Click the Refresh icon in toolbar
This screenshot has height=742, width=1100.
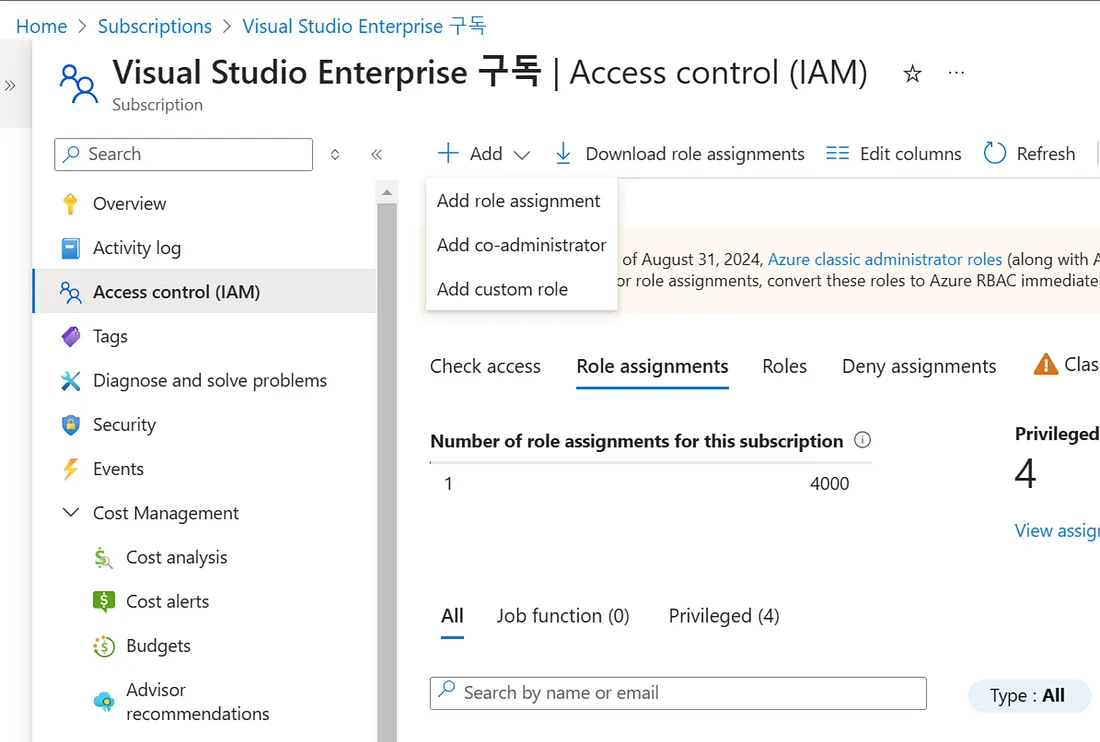click(x=994, y=153)
